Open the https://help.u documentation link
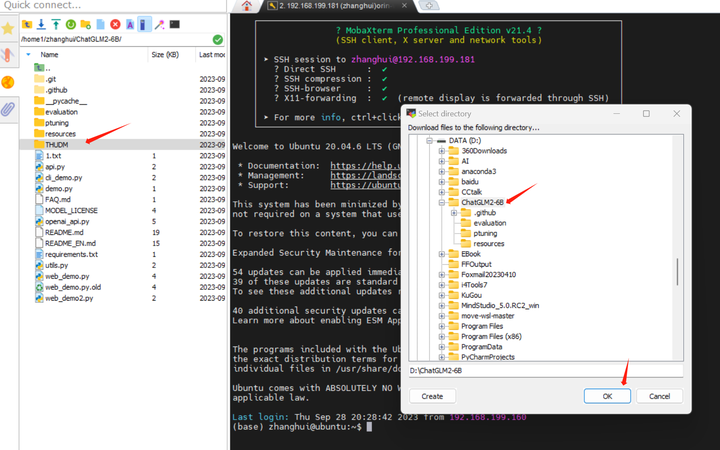720x450 pixels. (x=366, y=166)
